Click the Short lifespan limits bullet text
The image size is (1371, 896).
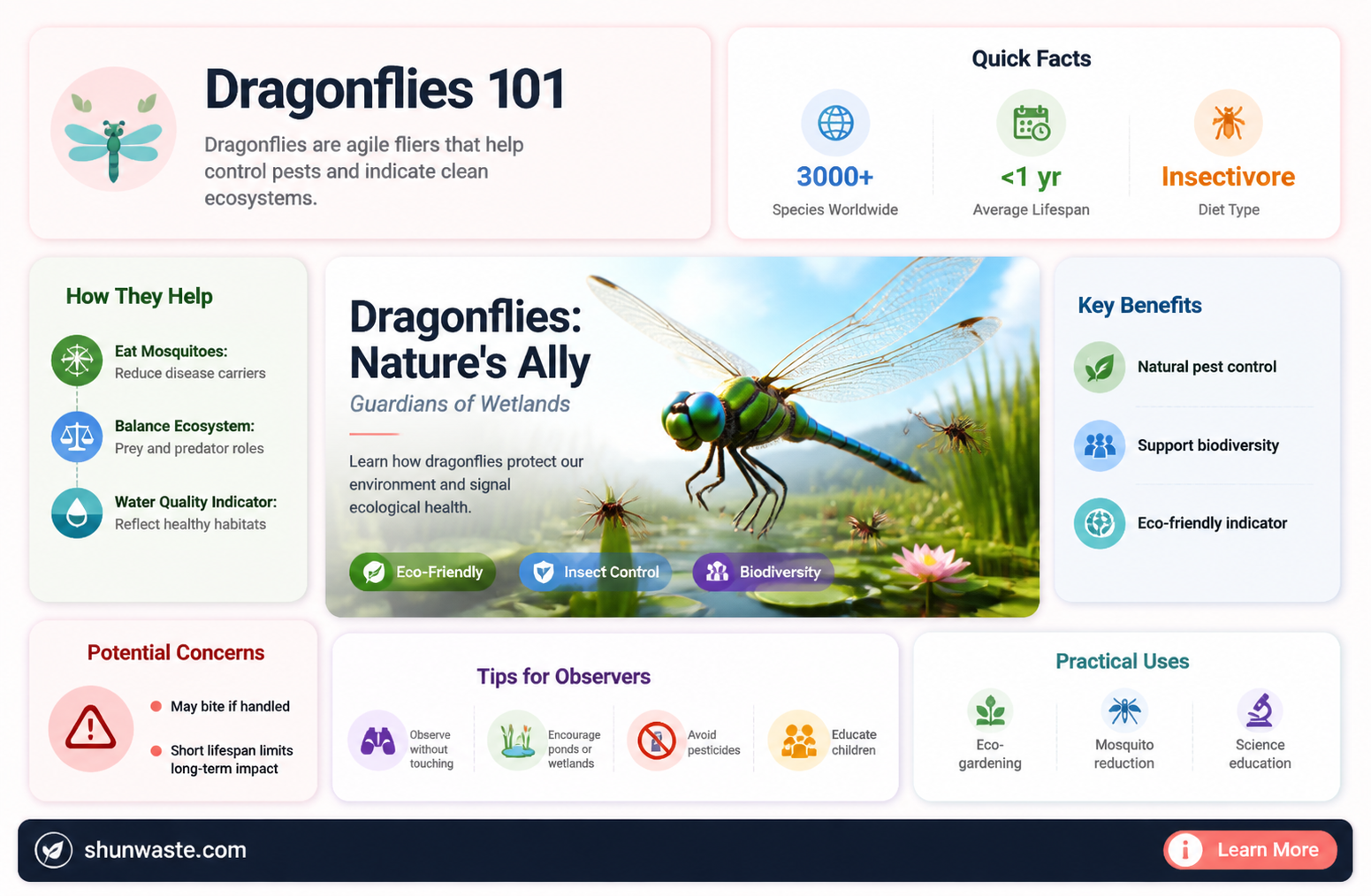pos(232,759)
